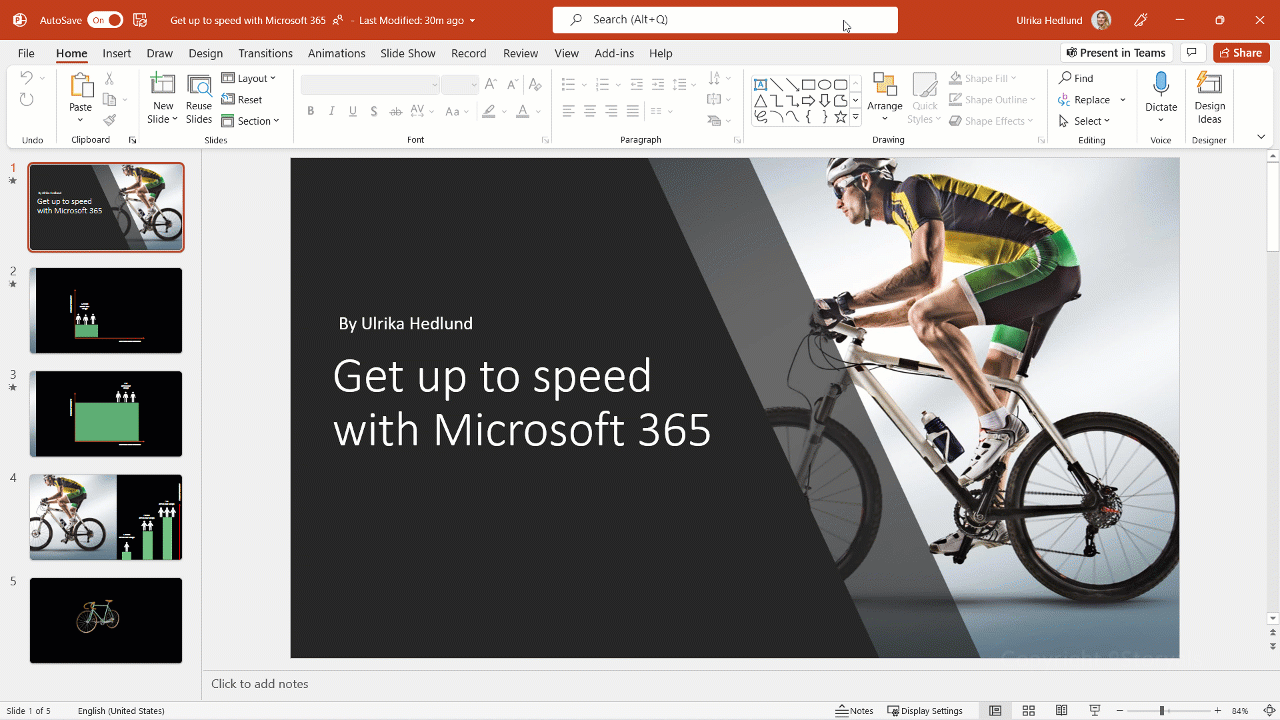Click the Save icon in title bar

pyautogui.click(x=140, y=20)
